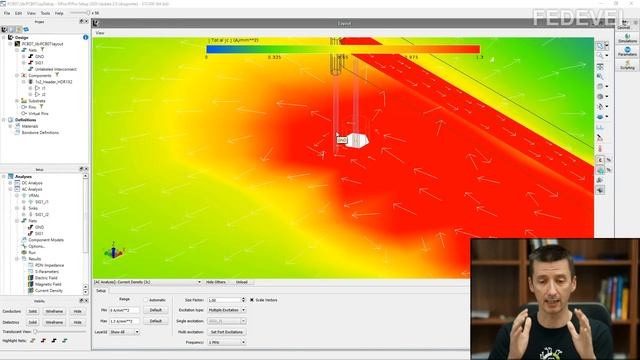Screen dimensions: 640x360
Task: Open the File menu
Action: tap(7, 13)
